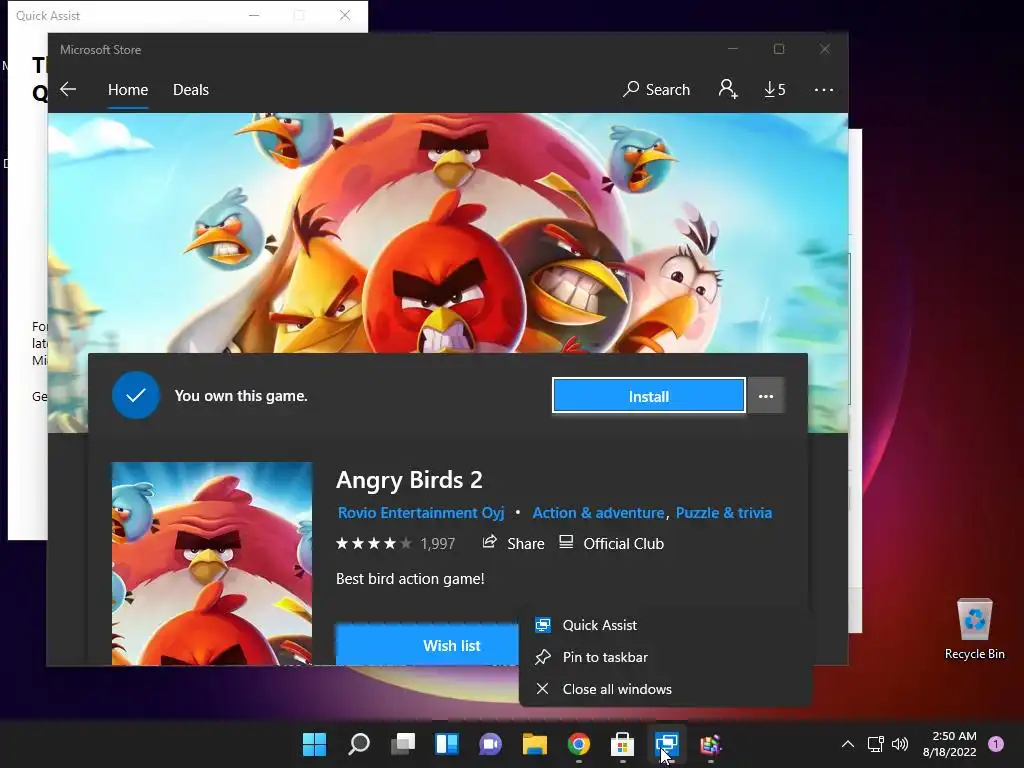1024x768 pixels.
Task: Choose Close all windows
Action: click(x=665, y=689)
